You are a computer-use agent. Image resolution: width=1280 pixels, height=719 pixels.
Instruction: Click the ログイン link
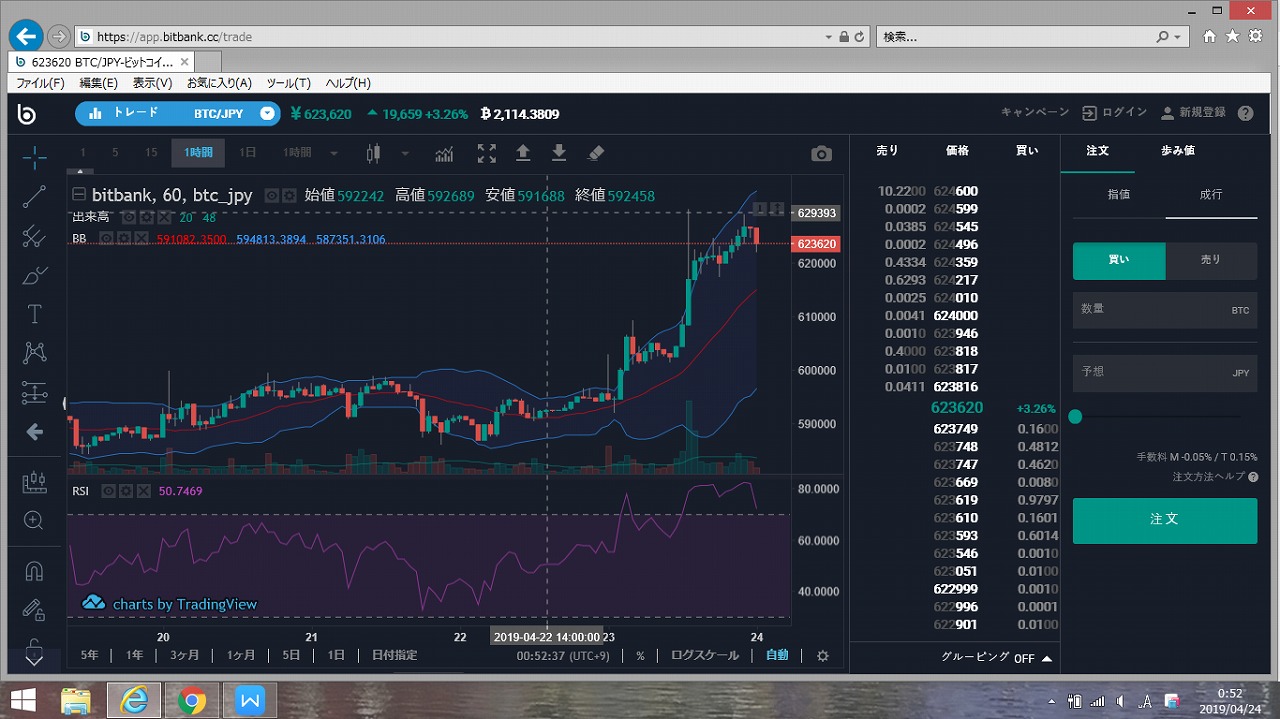click(1115, 113)
